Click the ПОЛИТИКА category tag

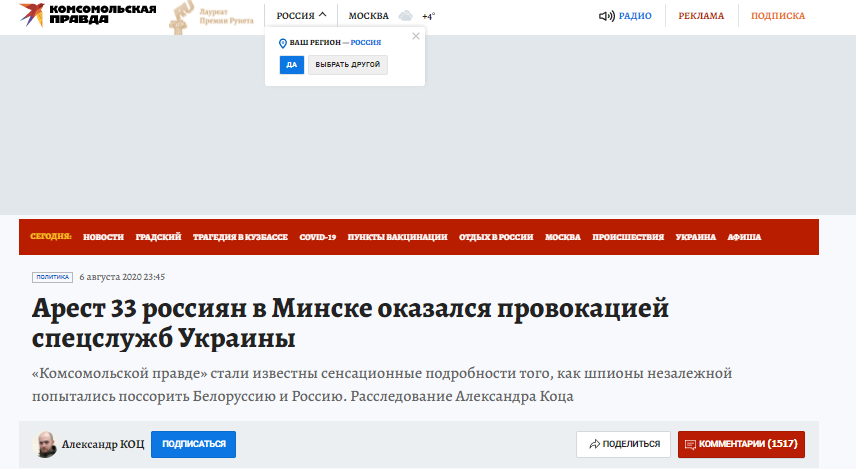tap(52, 277)
